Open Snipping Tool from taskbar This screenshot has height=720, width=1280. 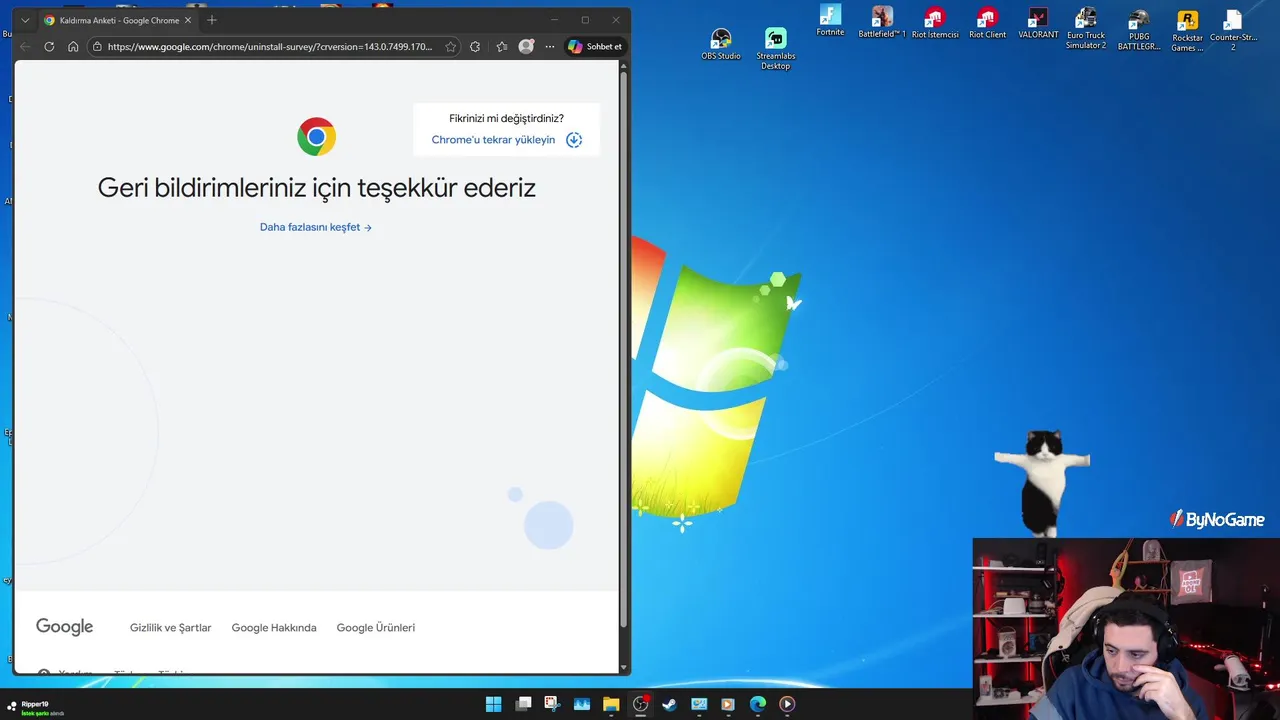pyautogui.click(x=552, y=704)
